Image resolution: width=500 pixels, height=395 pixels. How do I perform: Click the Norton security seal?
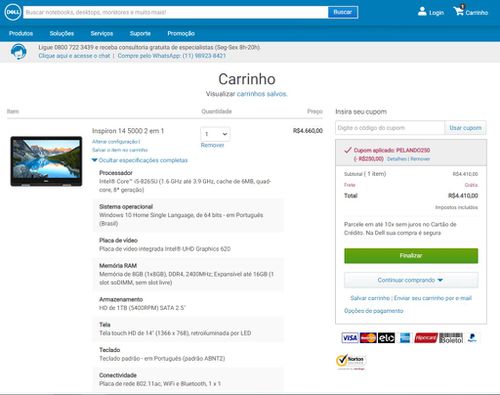pos(351,361)
